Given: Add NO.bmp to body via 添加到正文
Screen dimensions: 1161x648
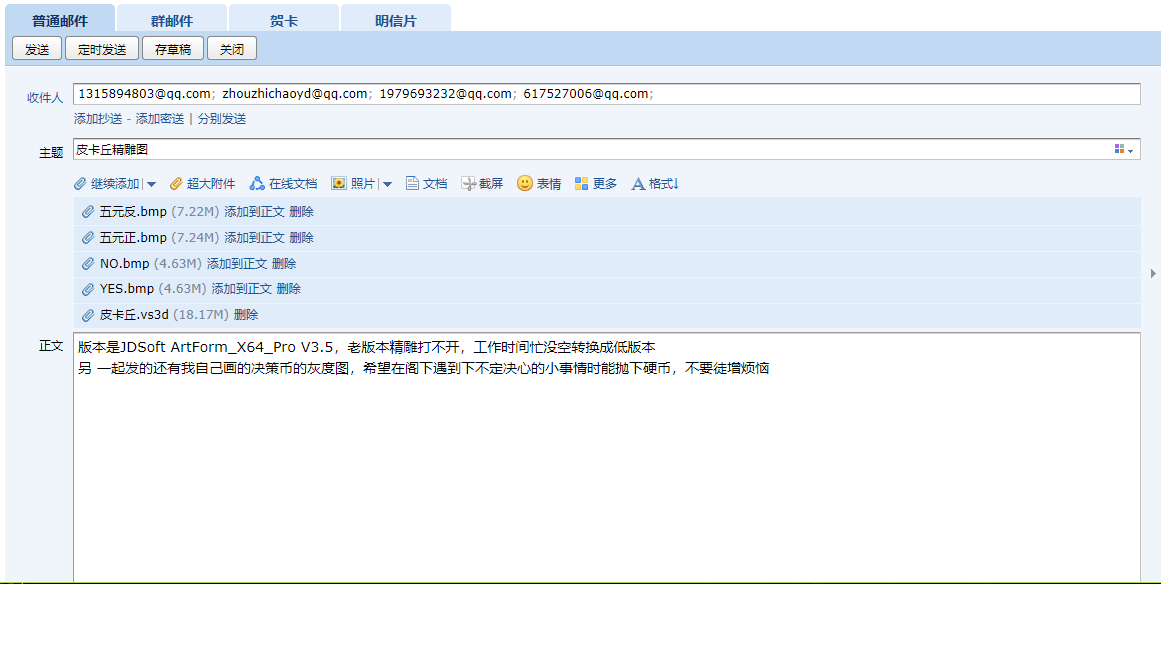Looking at the screenshot, I should [x=237, y=264].
